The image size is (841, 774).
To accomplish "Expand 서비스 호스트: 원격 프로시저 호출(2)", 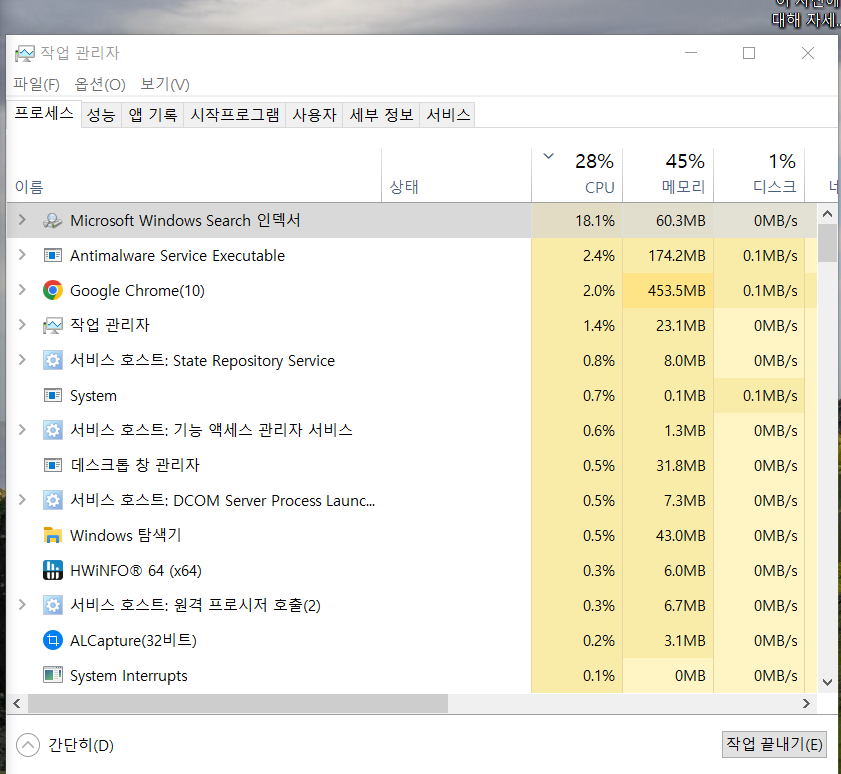I will (22, 605).
